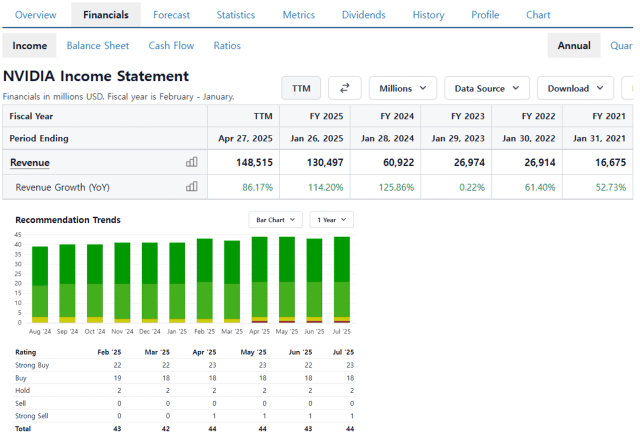This screenshot has height=444, width=640.
Task: Click the 52.73% growth value
Action: (610, 187)
